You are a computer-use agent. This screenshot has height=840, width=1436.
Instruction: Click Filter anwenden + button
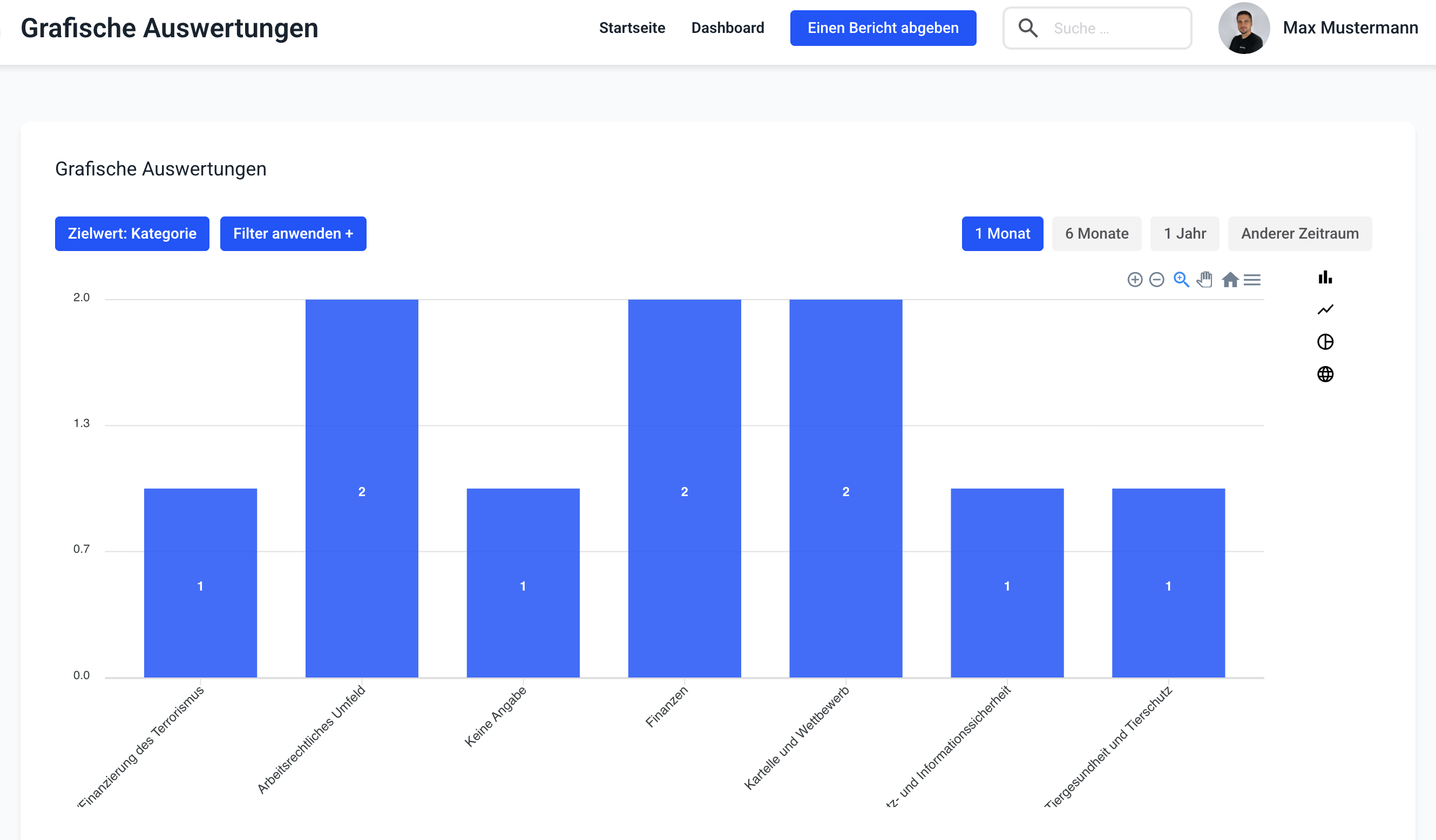[293, 234]
